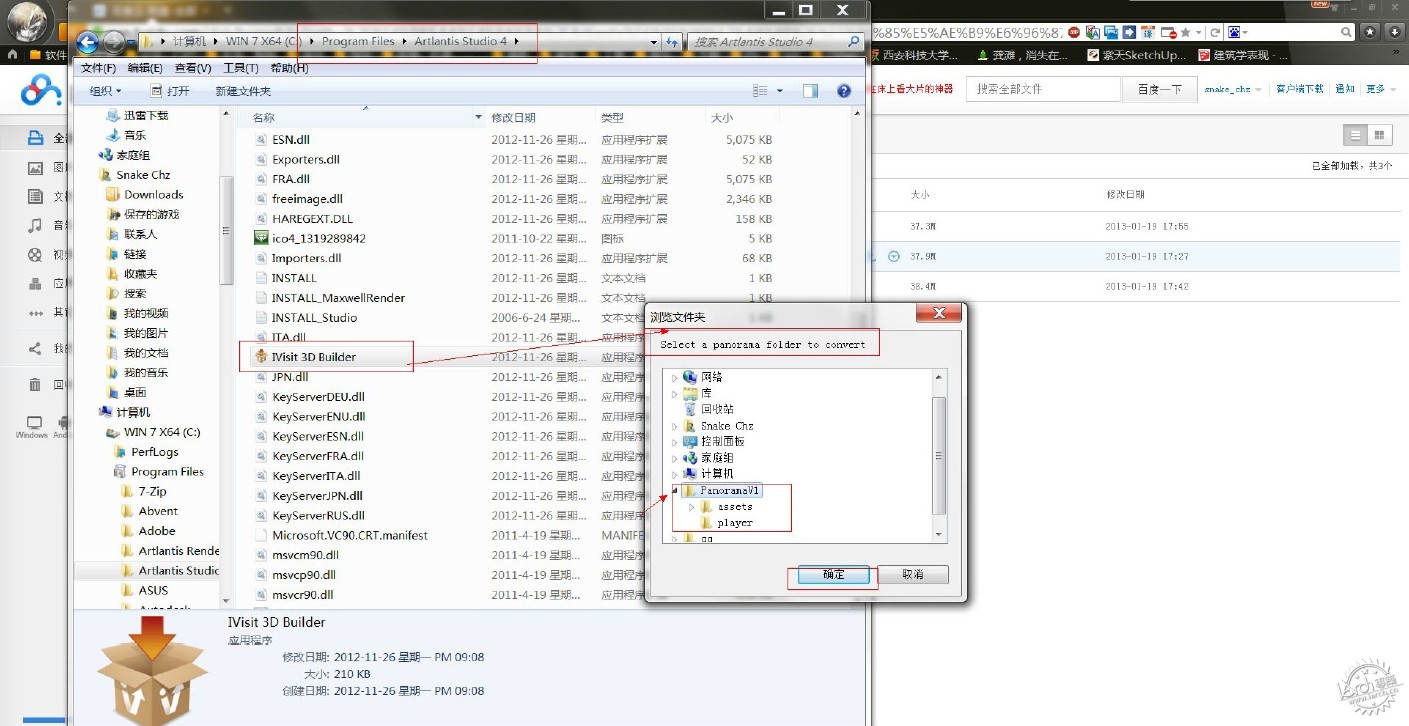
Task: Click the 新建文件夹 toolbar button
Action: [x=243, y=91]
